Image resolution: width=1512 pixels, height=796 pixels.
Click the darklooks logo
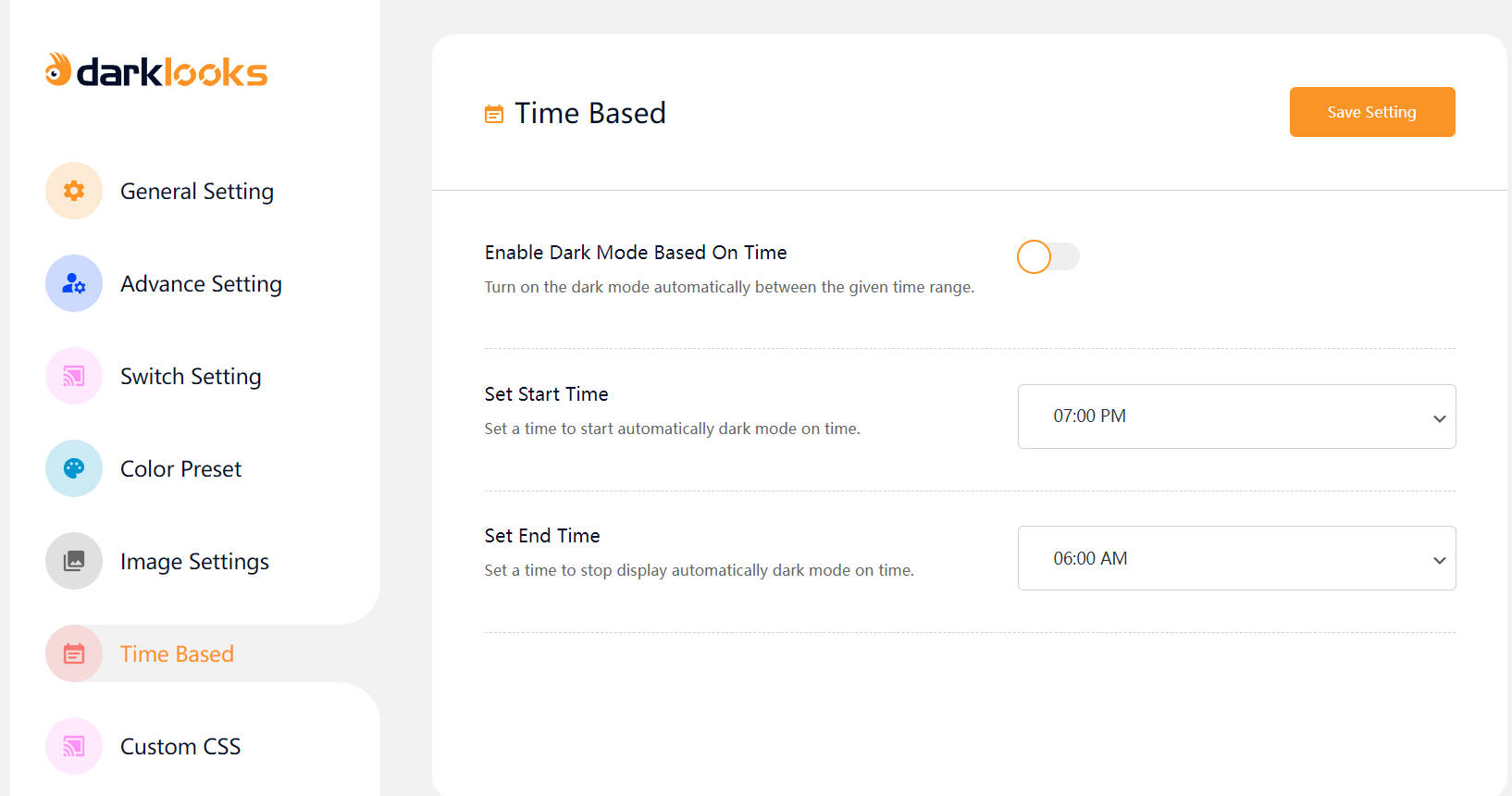tap(156, 71)
